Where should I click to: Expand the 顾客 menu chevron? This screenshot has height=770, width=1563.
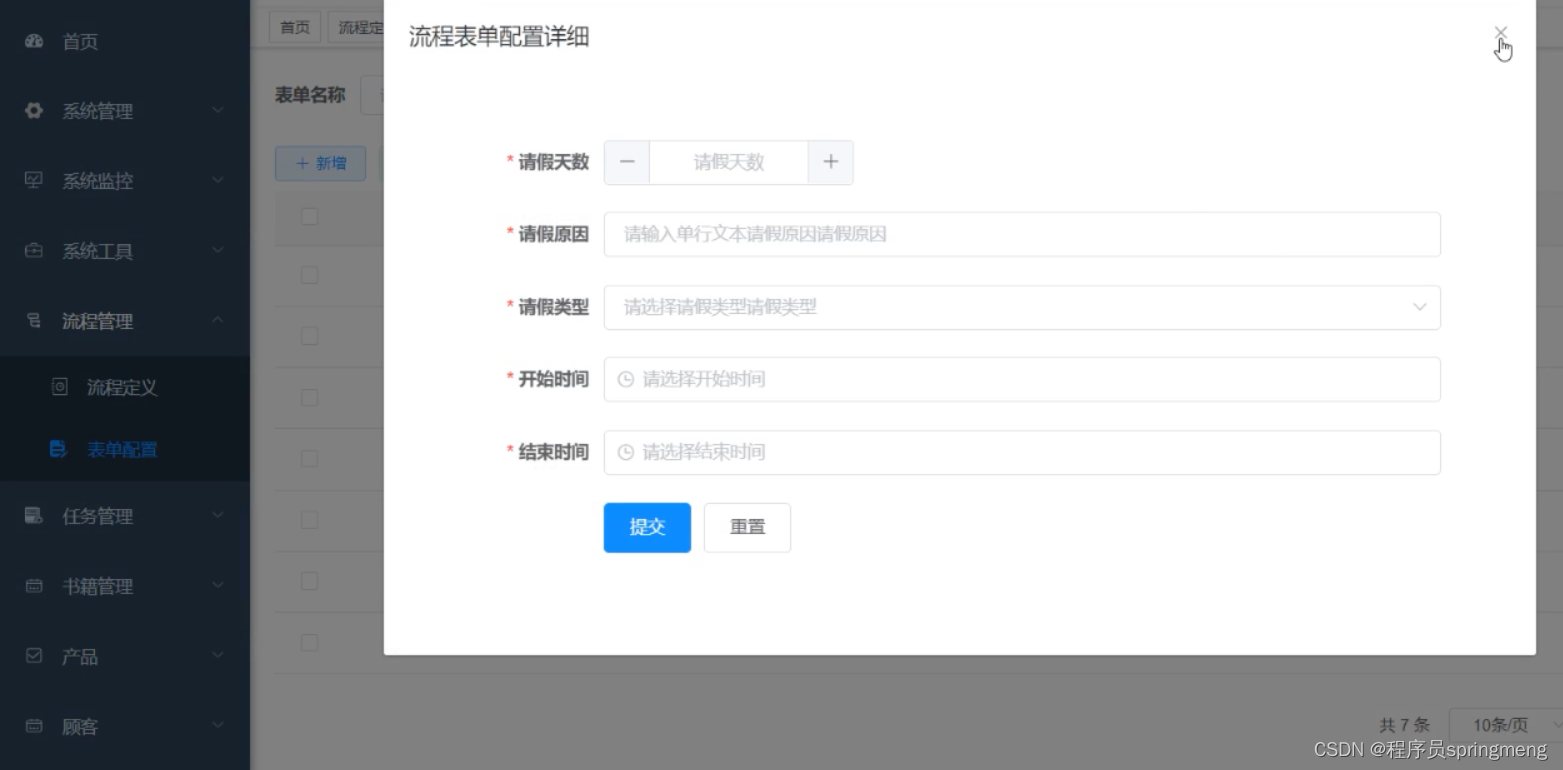tap(218, 726)
